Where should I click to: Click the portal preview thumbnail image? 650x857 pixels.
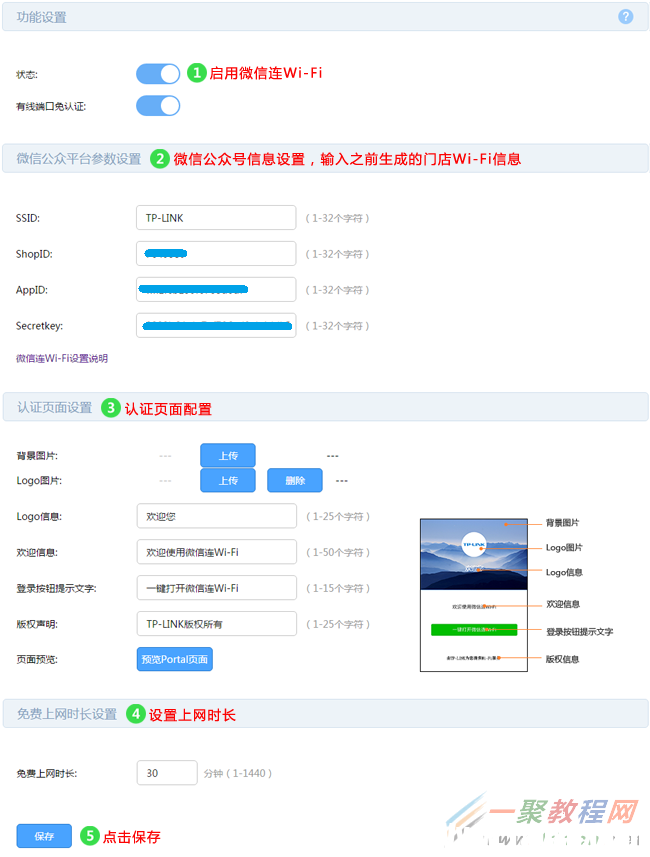[473, 595]
